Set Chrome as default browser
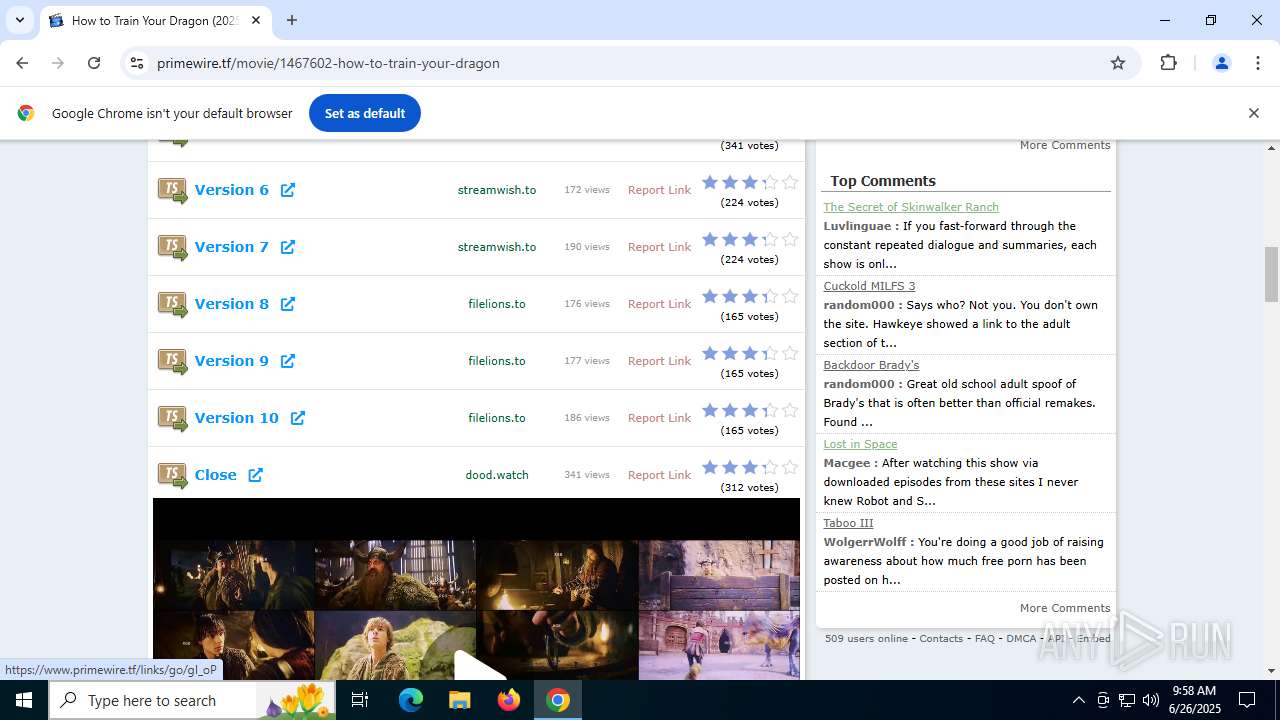The width and height of the screenshot is (1280, 720). tap(365, 113)
